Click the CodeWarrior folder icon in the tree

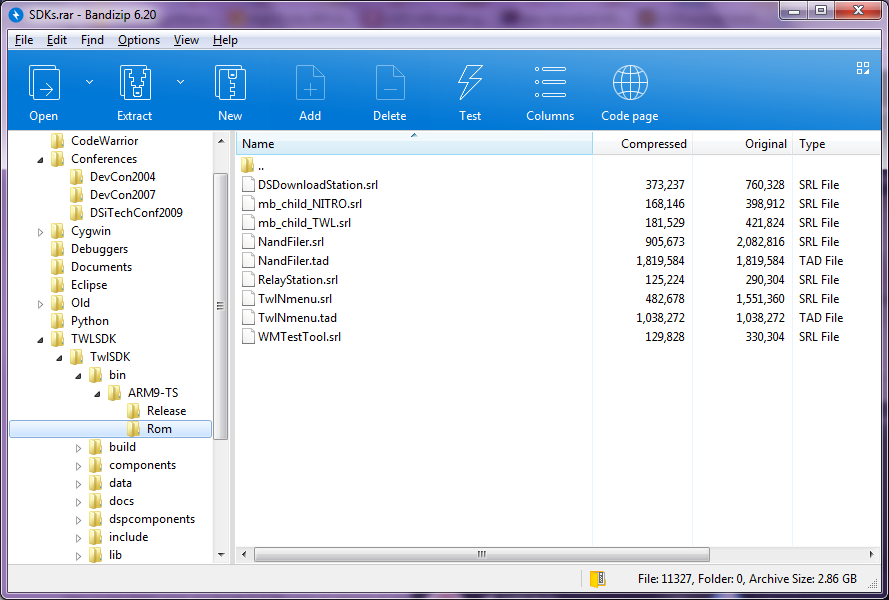point(57,141)
